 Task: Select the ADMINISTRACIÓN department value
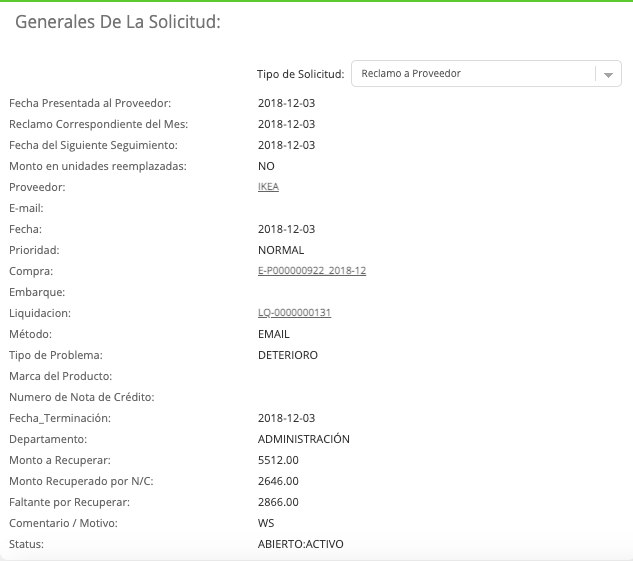(304, 439)
